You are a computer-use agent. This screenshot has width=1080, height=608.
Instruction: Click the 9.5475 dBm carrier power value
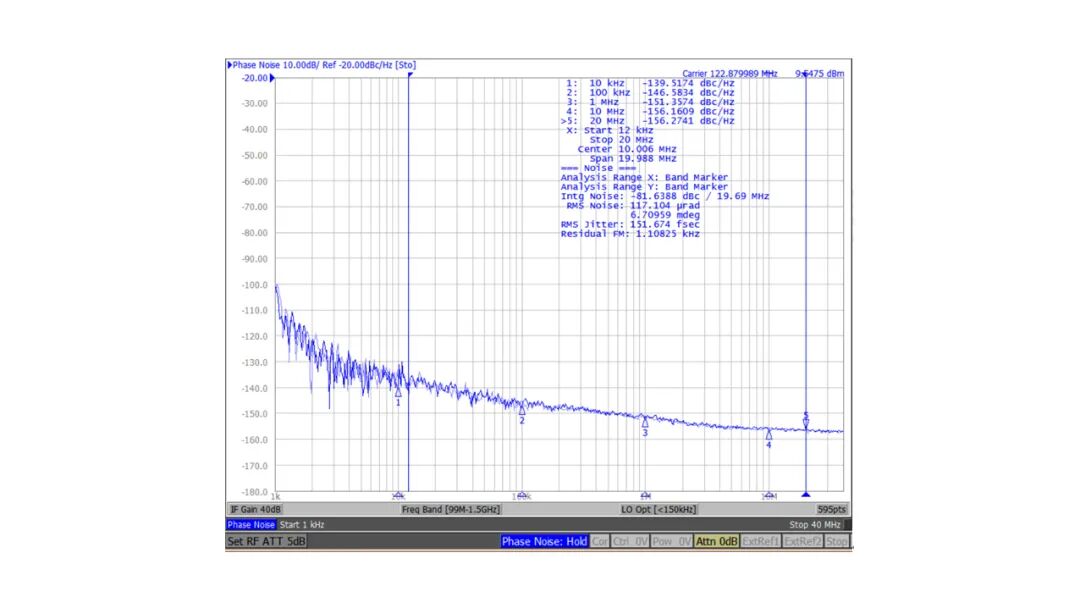click(x=820, y=74)
